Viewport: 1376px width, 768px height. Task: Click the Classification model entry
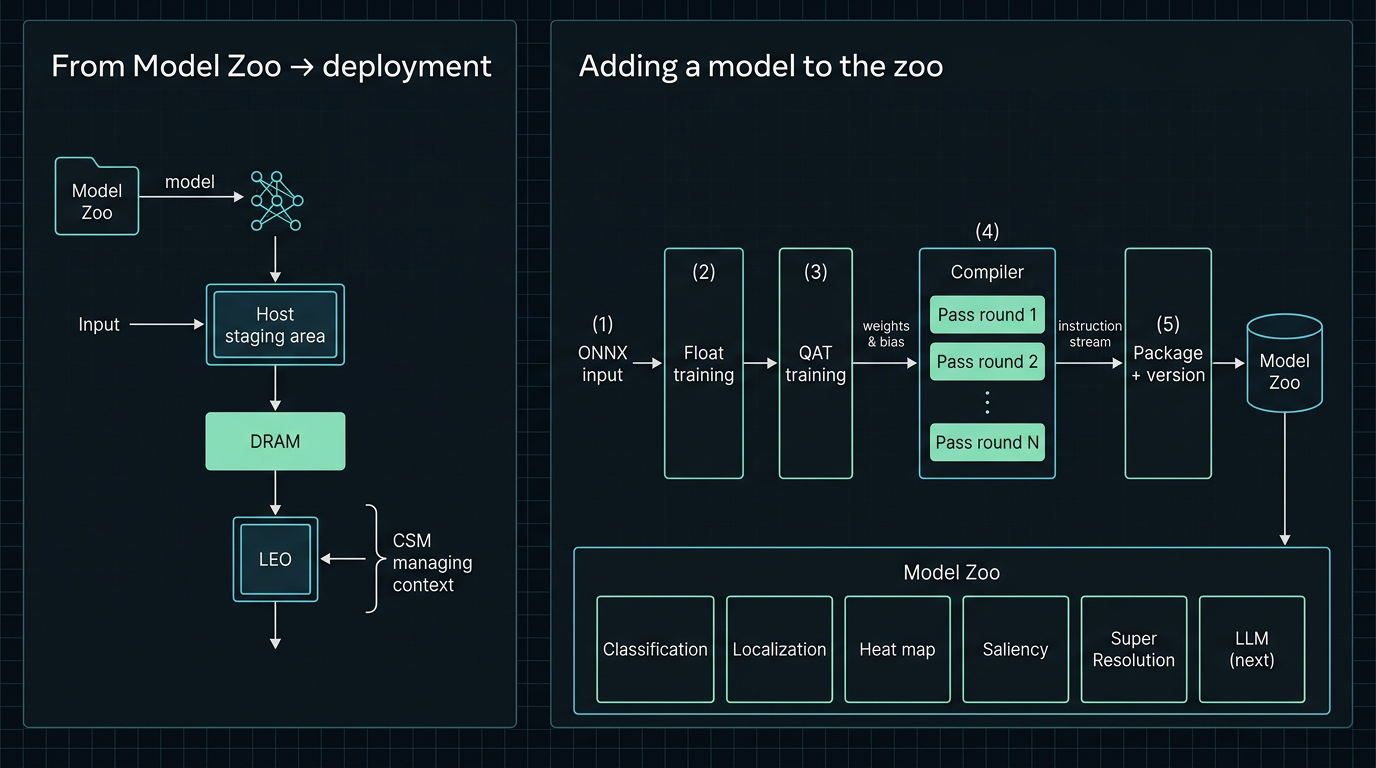click(x=655, y=649)
